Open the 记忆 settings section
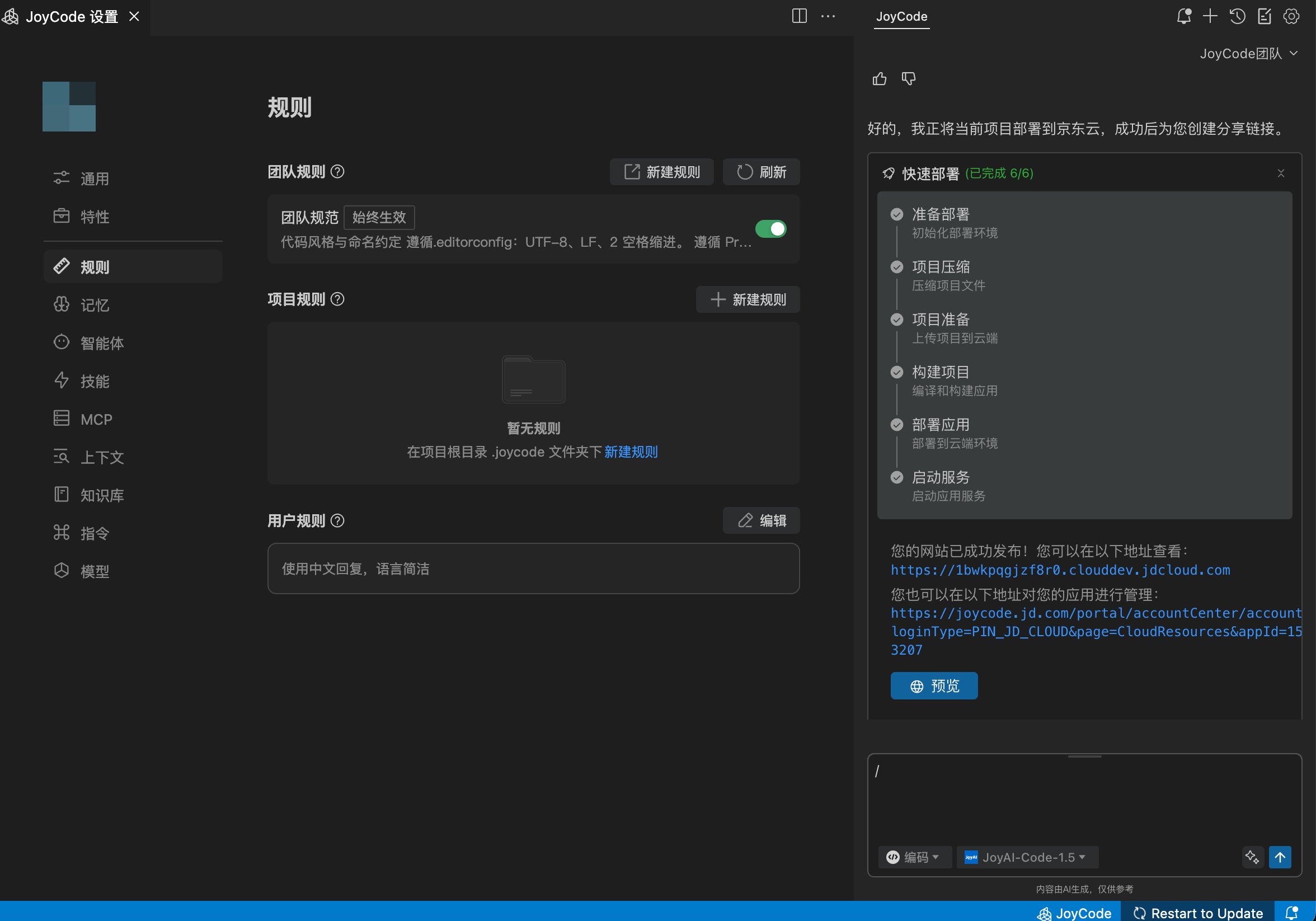Image resolution: width=1316 pixels, height=921 pixels. point(133,305)
